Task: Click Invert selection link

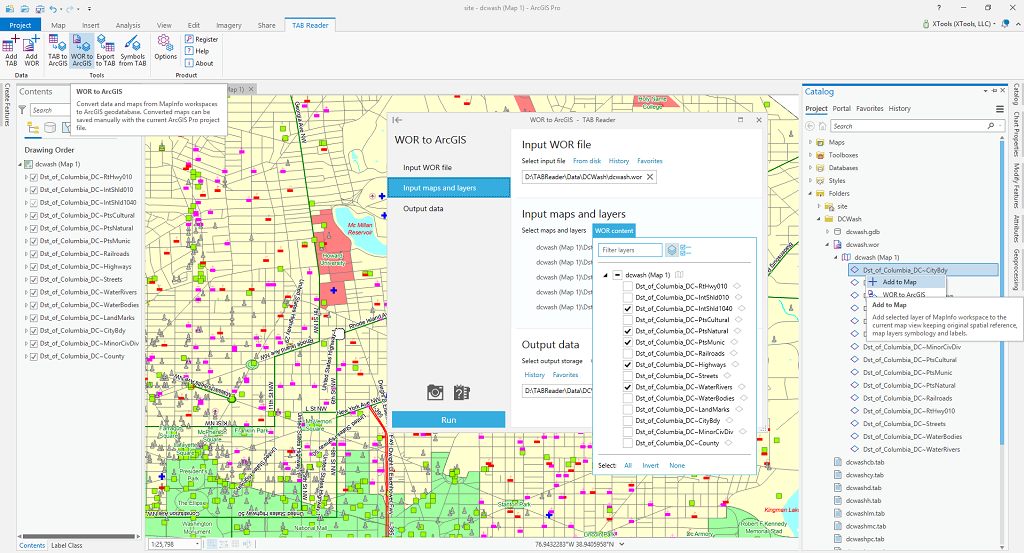Action: 650,466
